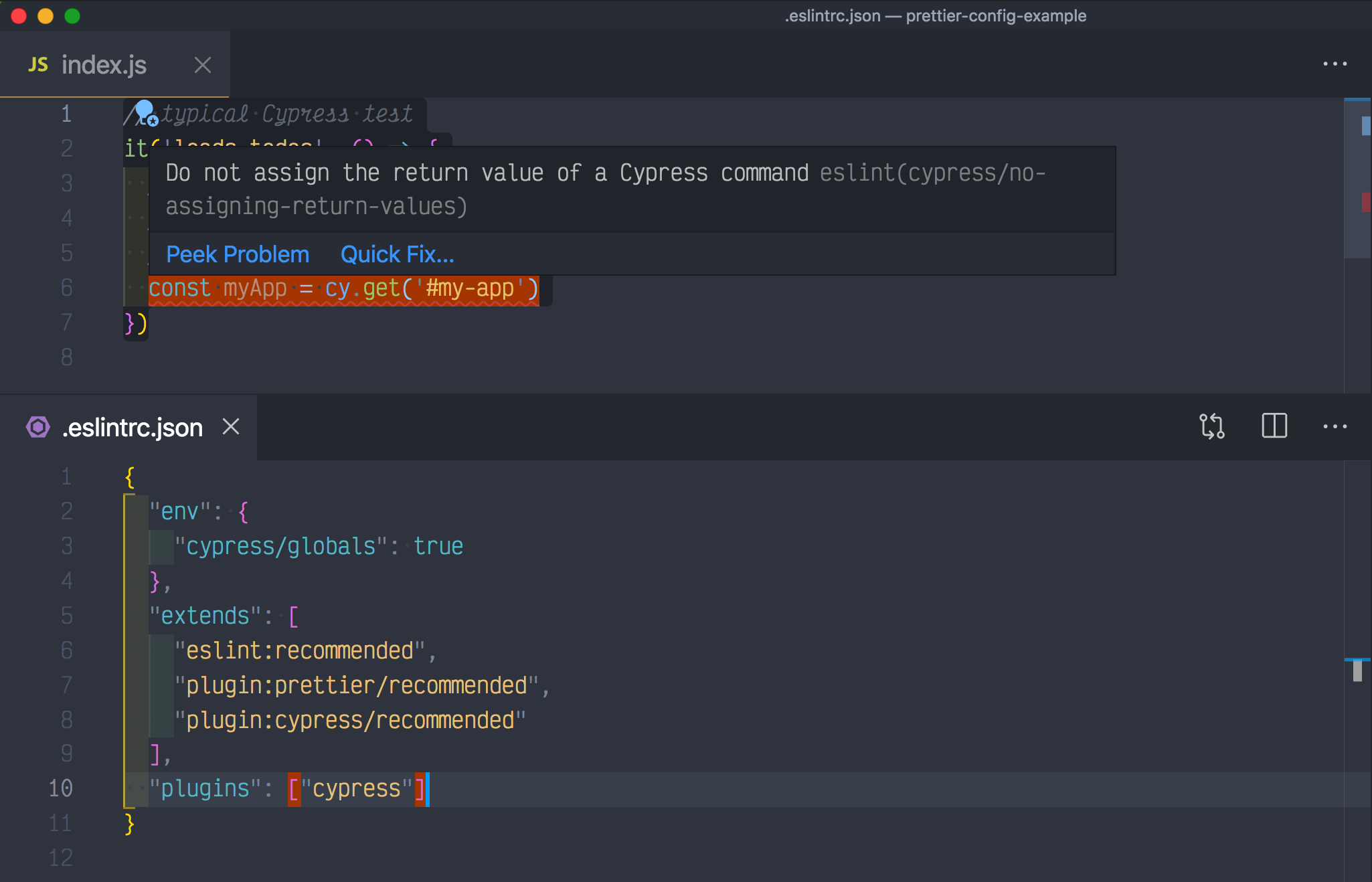The width and height of the screenshot is (1372, 882).
Task: Click the scrollbar marker in .eslintrc.json editor
Action: point(1357,671)
